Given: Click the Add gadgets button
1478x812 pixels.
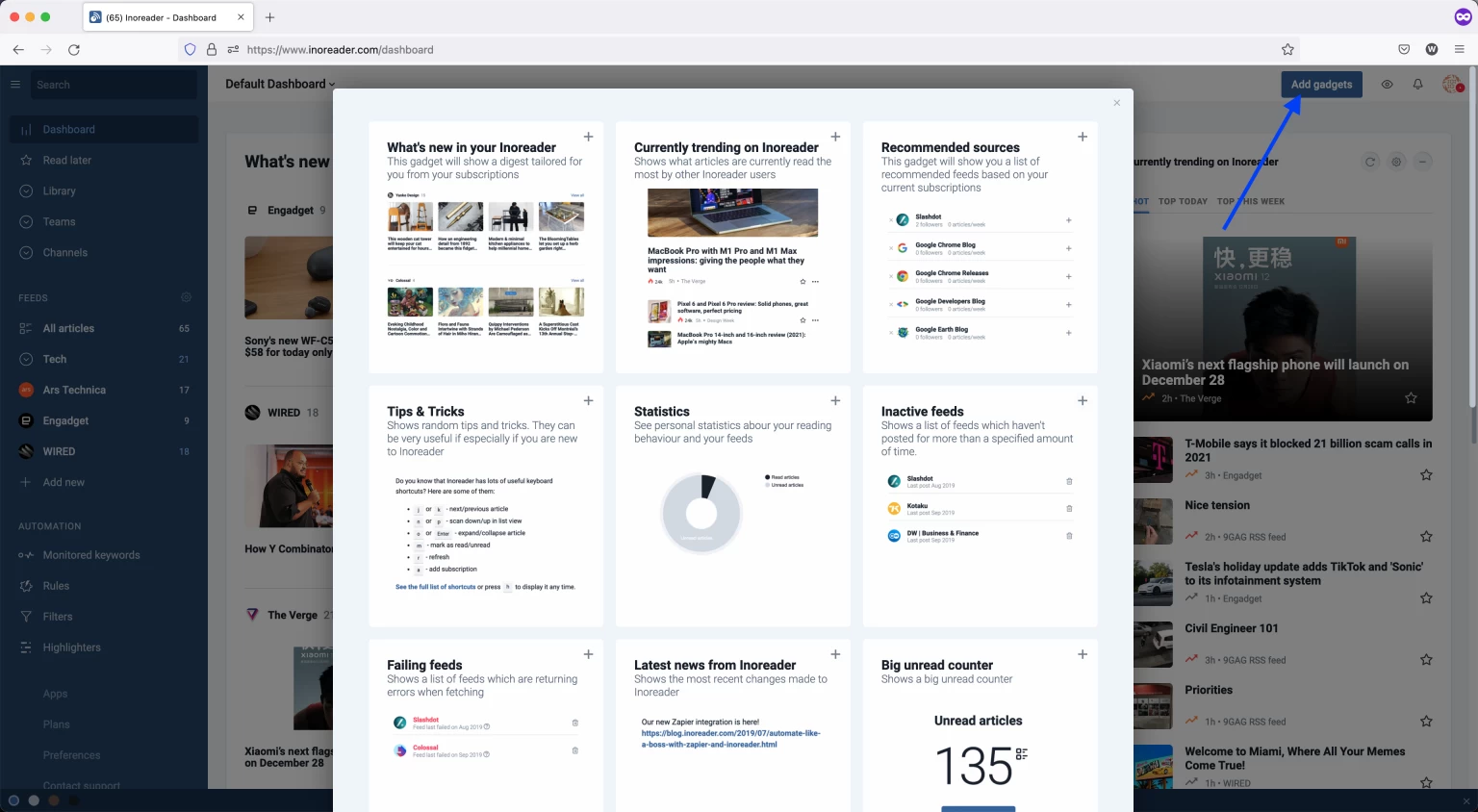Looking at the screenshot, I should pyautogui.click(x=1321, y=84).
